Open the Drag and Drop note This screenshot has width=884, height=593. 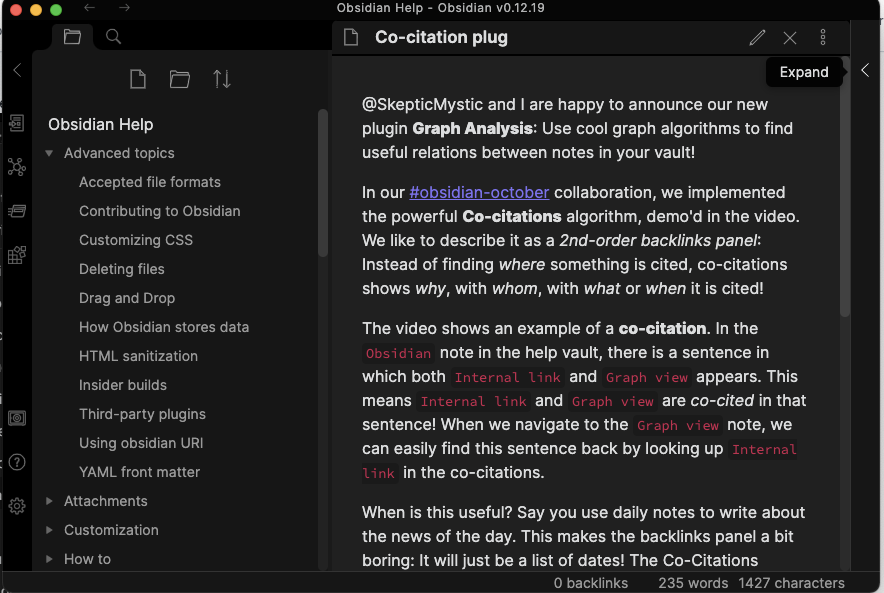coord(127,298)
